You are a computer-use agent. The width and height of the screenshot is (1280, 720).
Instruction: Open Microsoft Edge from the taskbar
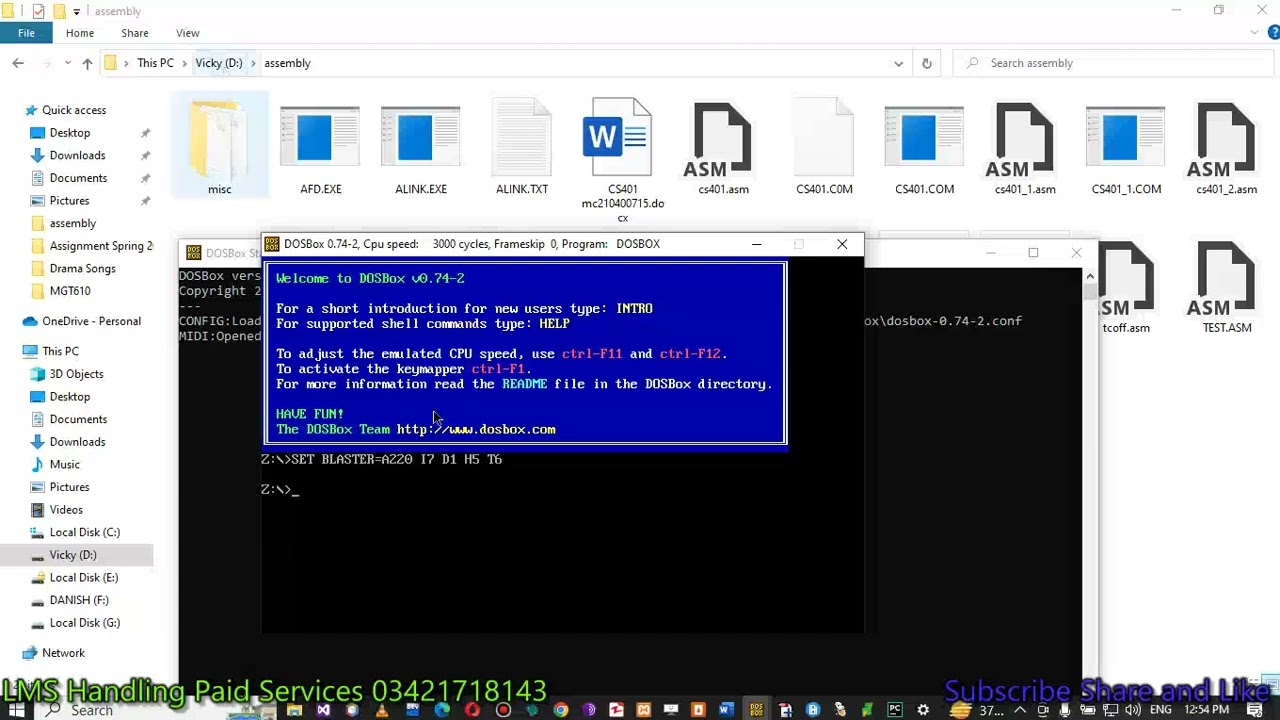point(443,710)
